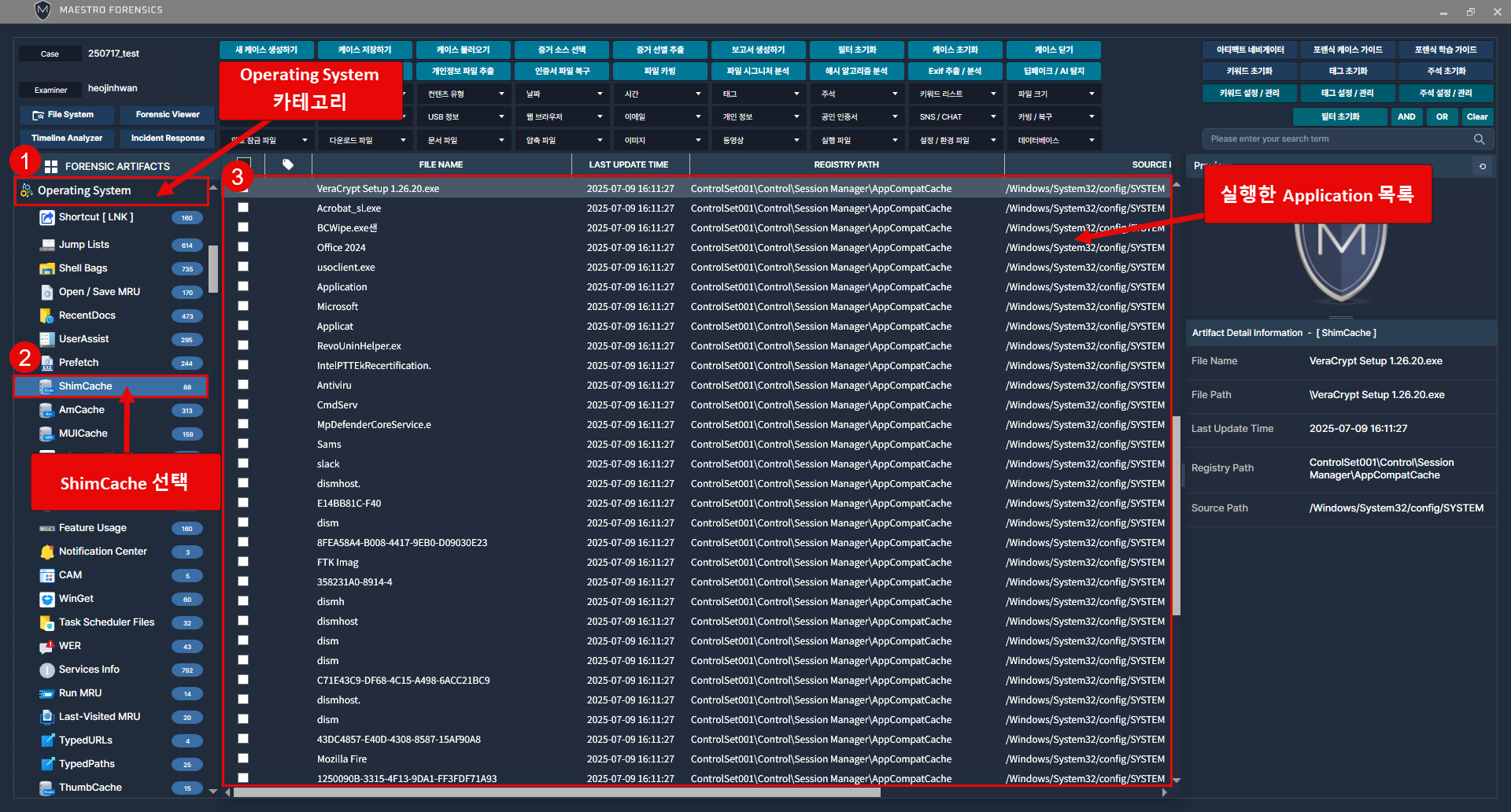Click the keyword search input field
This screenshot has height=812, width=1511.
click(x=1338, y=139)
